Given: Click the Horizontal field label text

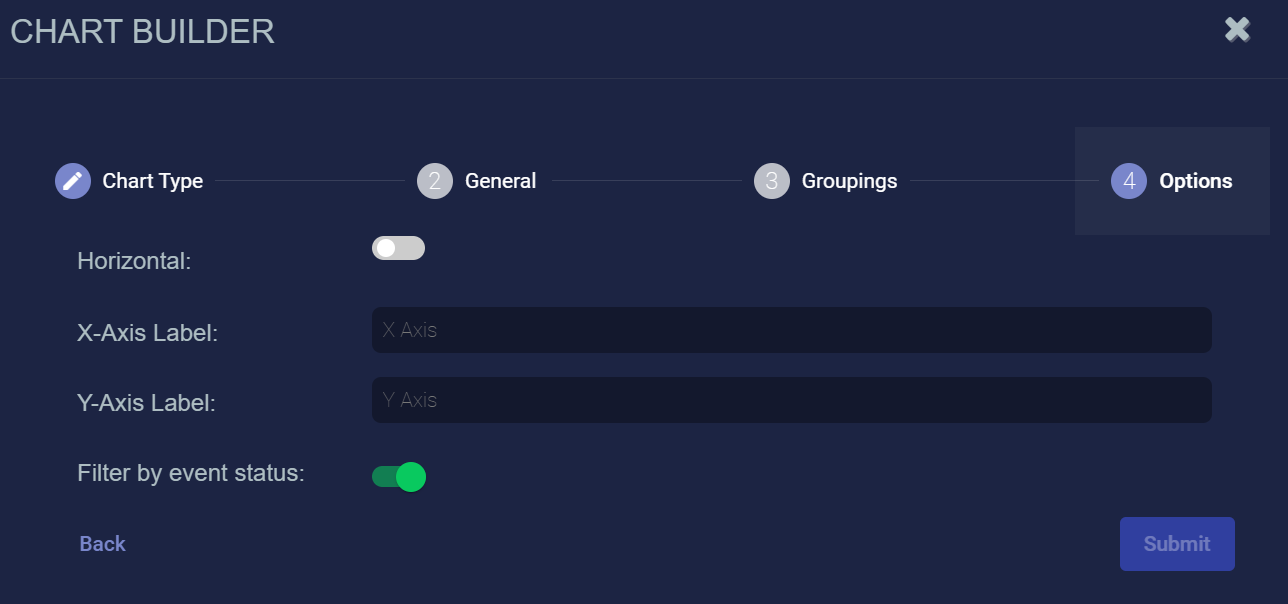Looking at the screenshot, I should pos(134,261).
